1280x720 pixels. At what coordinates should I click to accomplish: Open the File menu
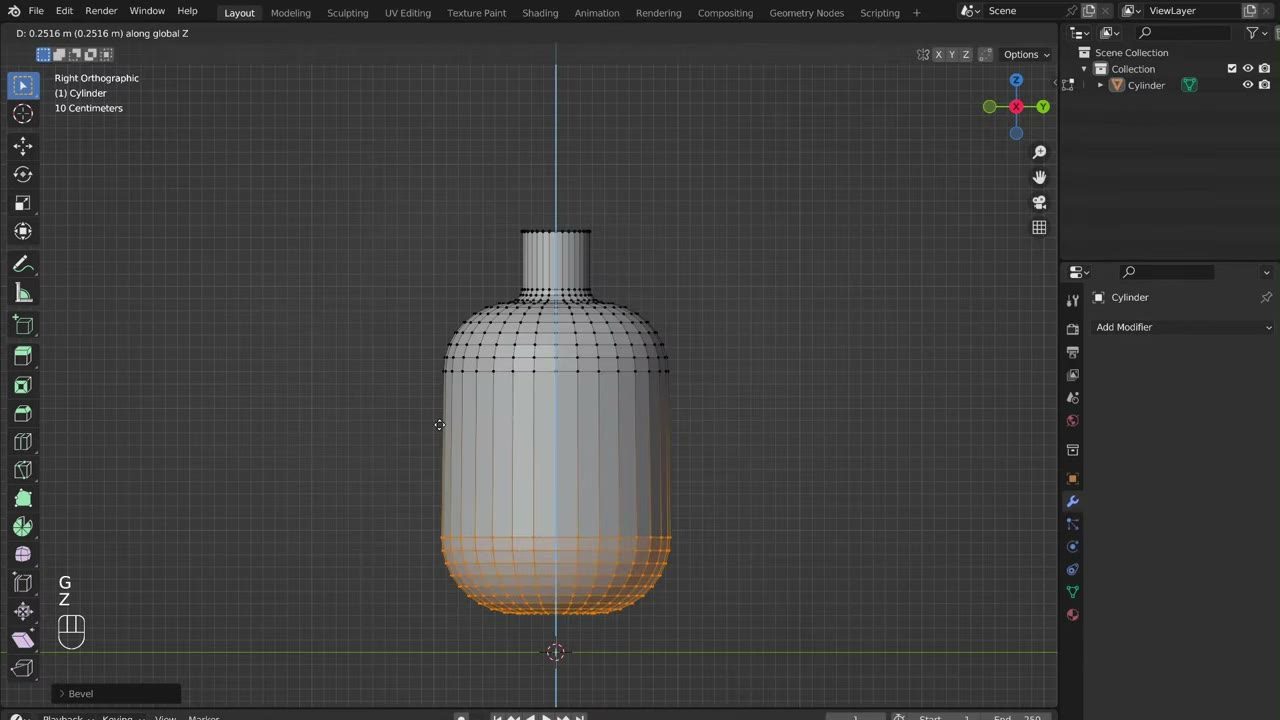click(x=36, y=11)
